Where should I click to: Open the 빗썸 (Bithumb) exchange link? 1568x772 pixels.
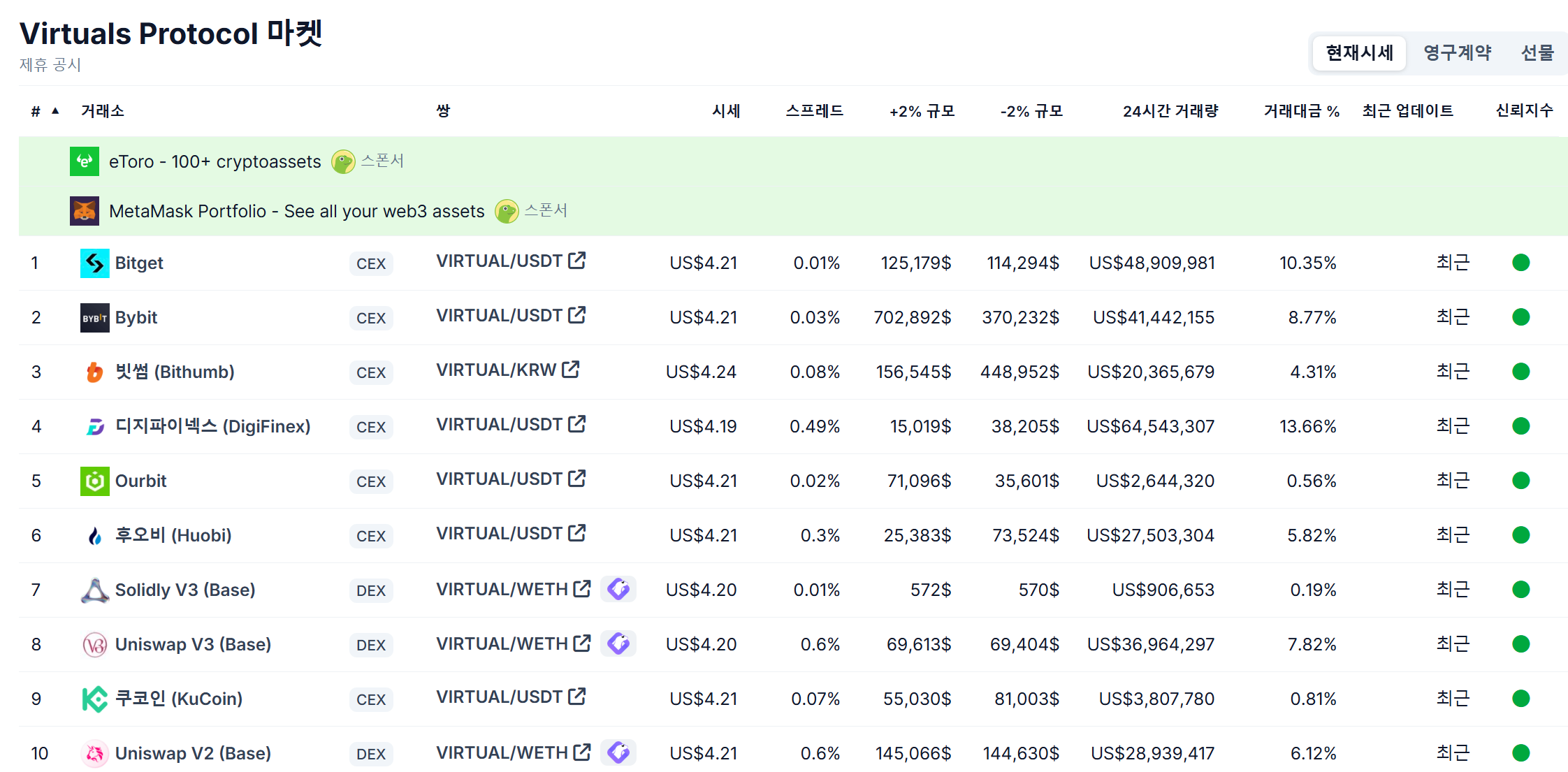[x=174, y=372]
